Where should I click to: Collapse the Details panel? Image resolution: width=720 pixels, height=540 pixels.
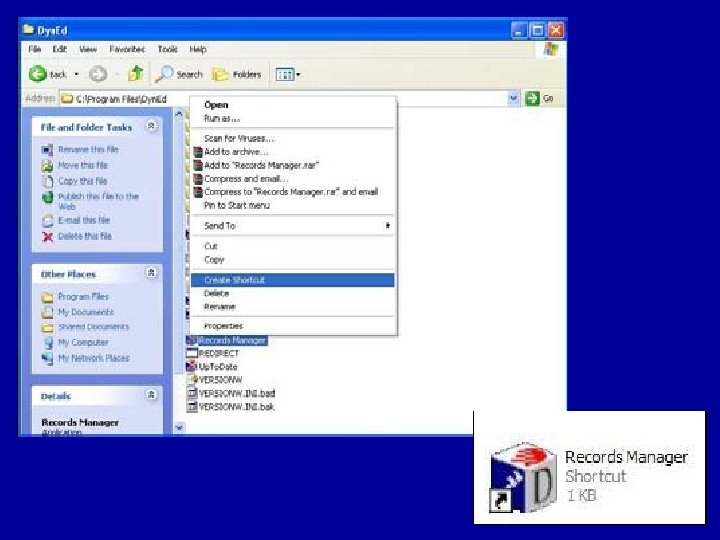[152, 395]
